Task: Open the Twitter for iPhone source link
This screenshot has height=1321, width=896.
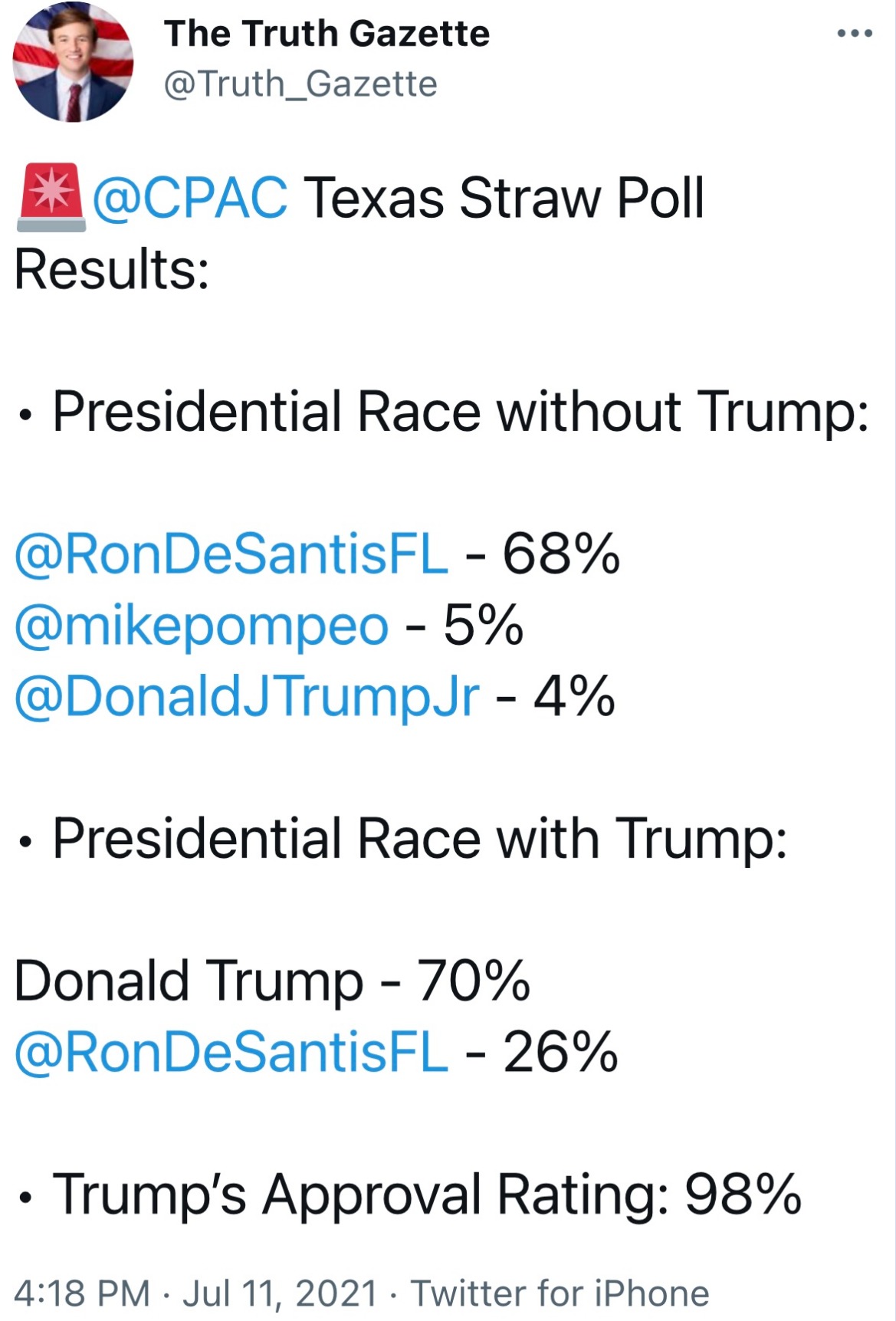Action: click(560, 1293)
